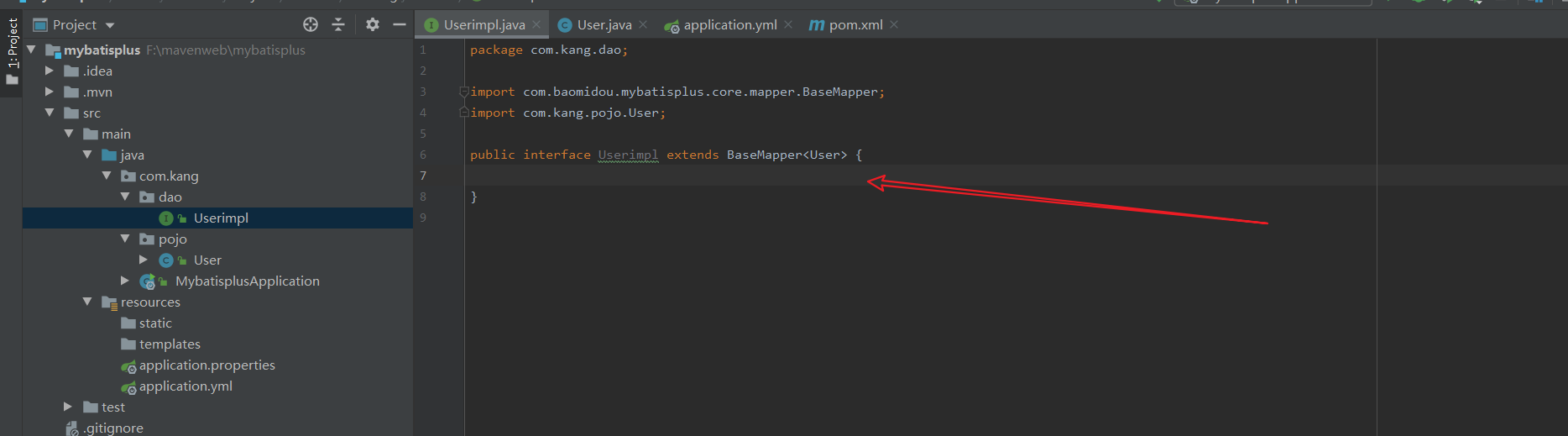The image size is (1568, 436).
Task: Select the static folder
Action: [x=155, y=323]
